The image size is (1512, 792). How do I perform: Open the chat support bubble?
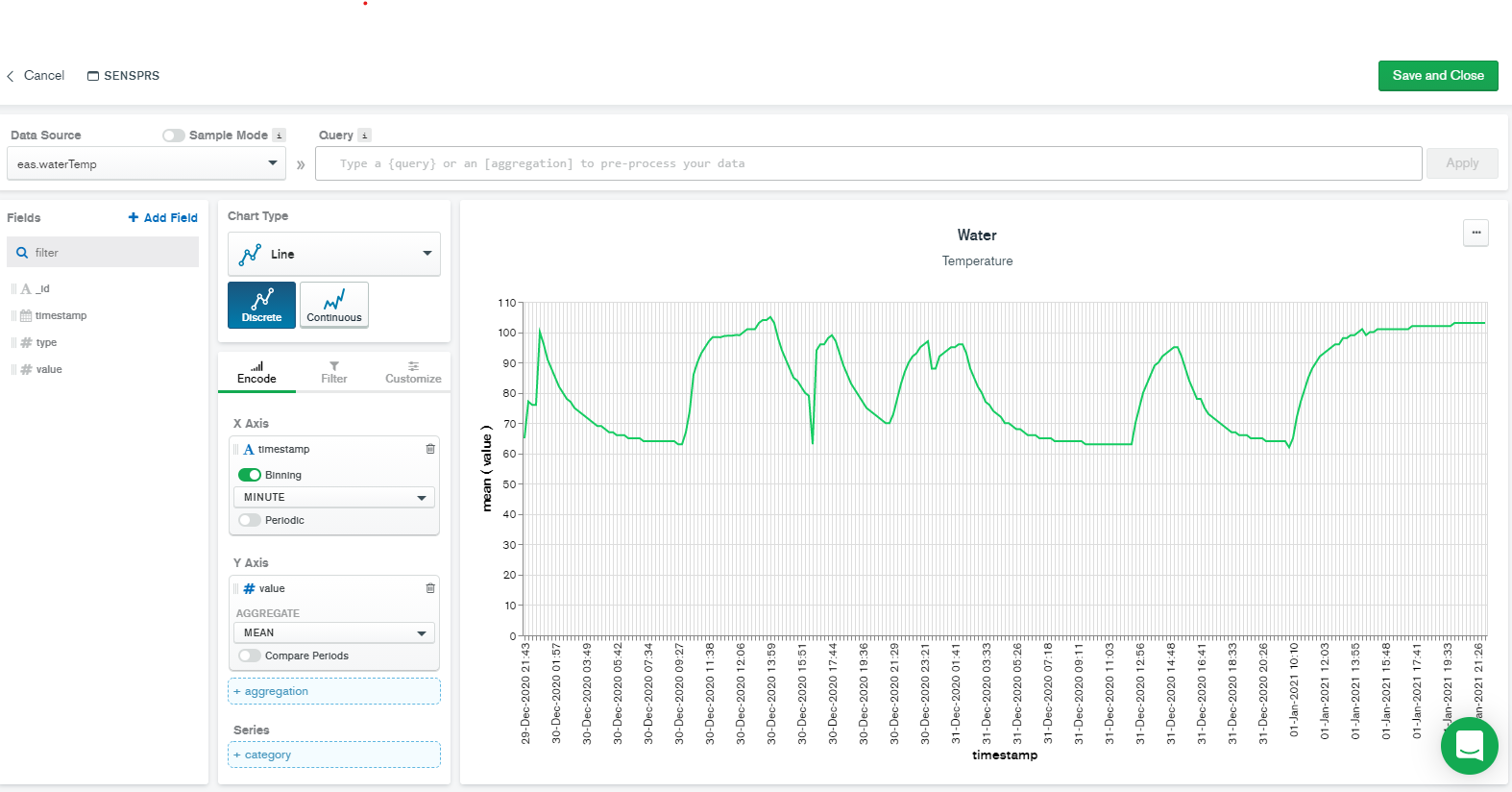click(x=1469, y=746)
